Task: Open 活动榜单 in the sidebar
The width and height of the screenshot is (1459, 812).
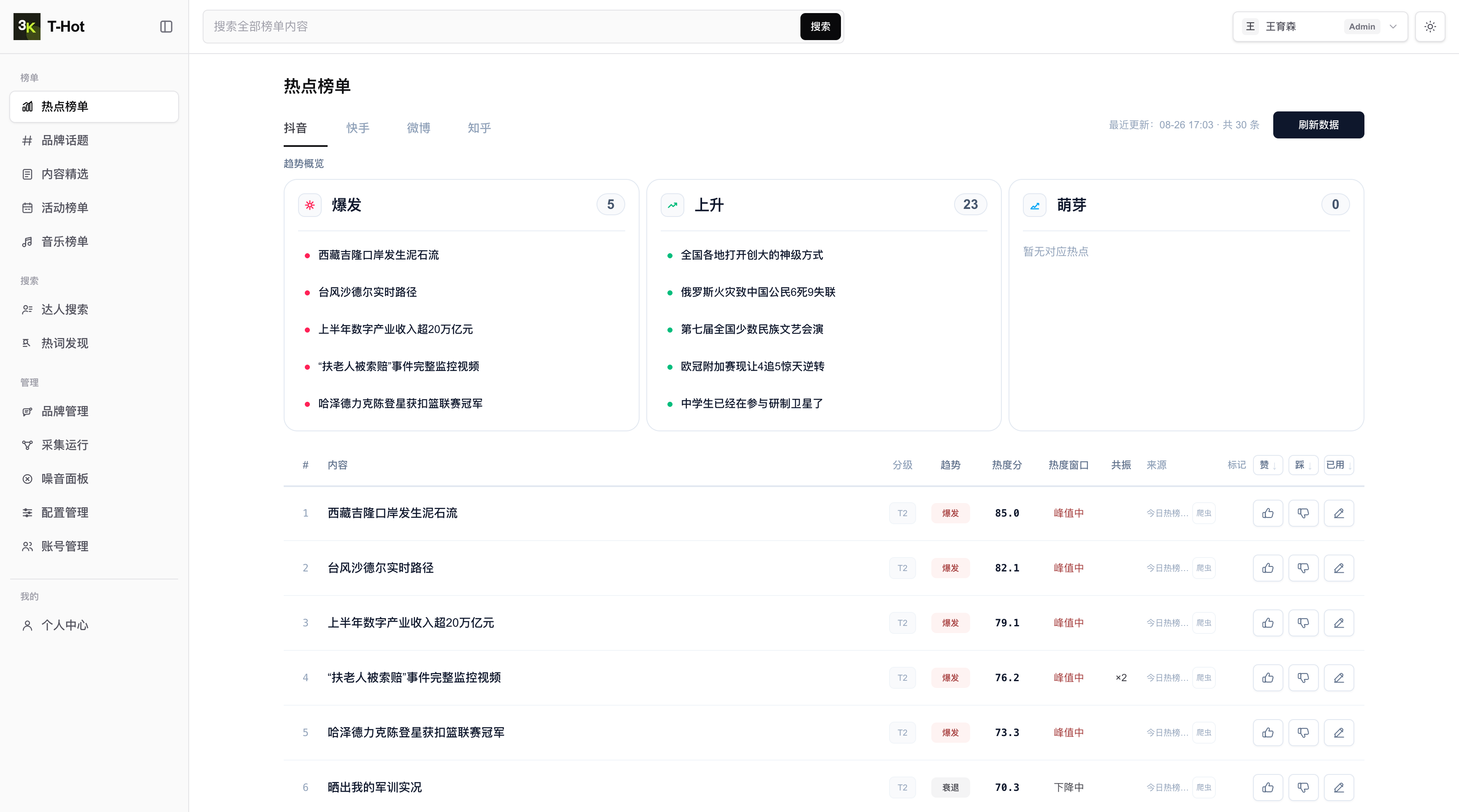Action: point(94,208)
